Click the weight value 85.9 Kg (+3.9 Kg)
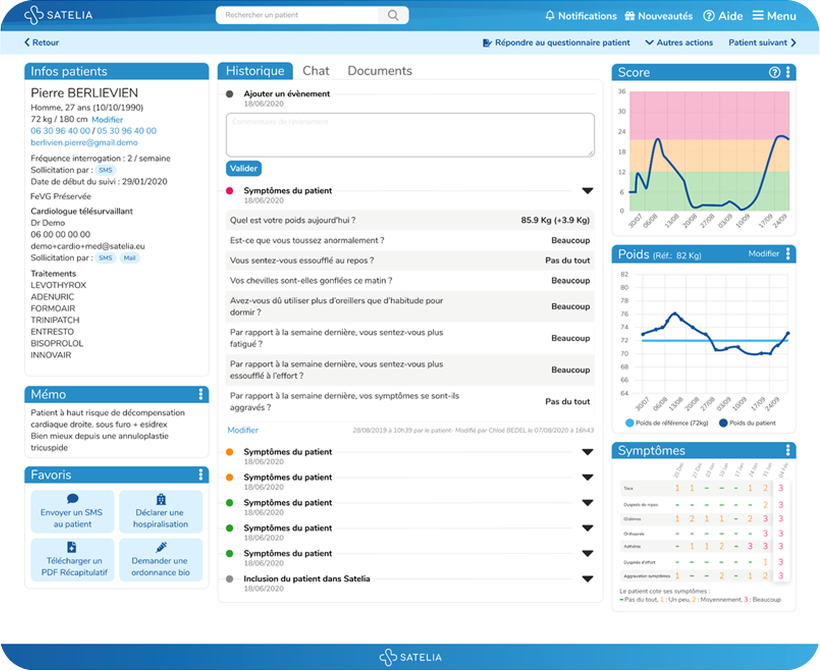 (x=555, y=220)
